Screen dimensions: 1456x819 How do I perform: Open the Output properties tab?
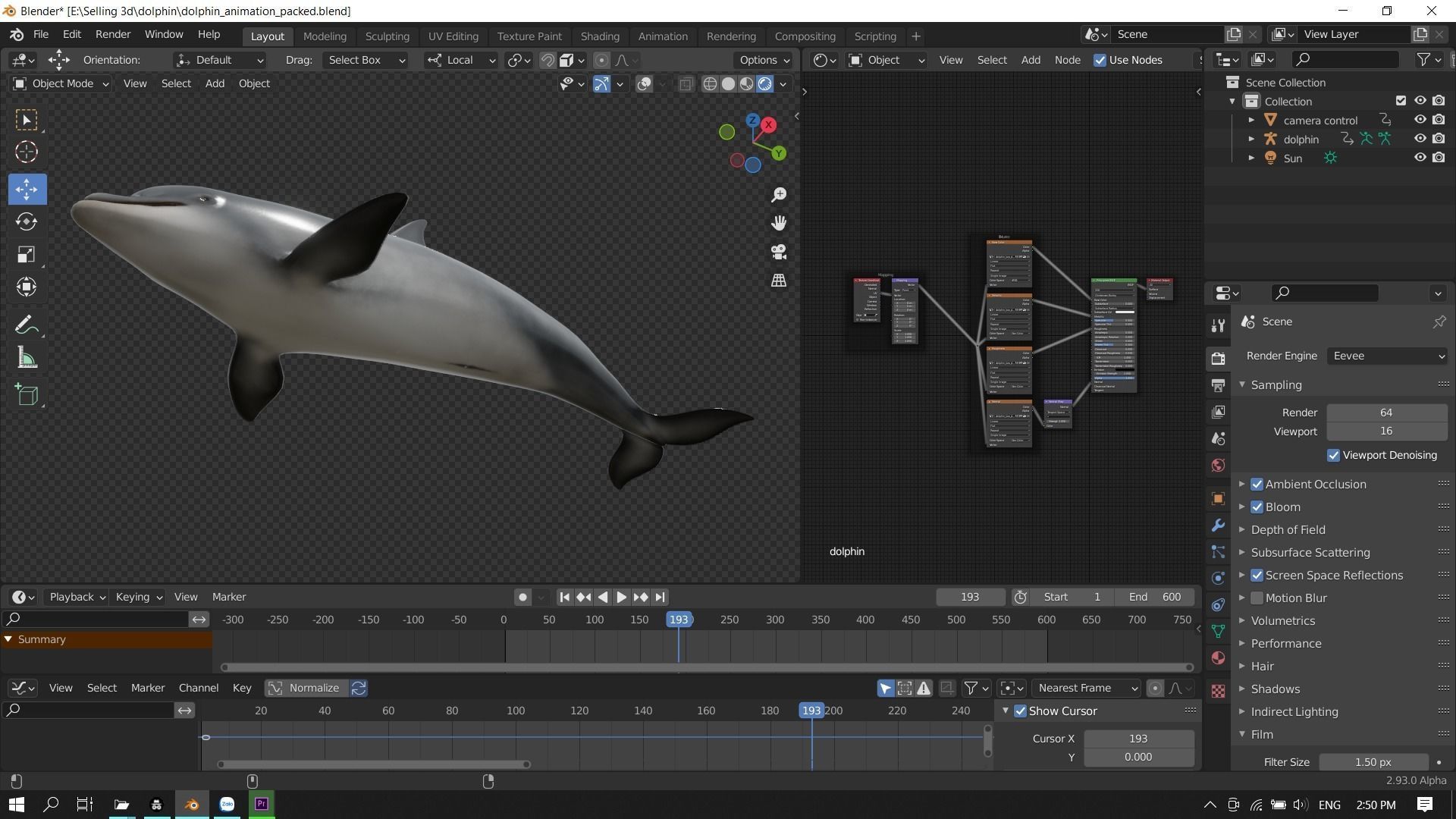(x=1218, y=385)
